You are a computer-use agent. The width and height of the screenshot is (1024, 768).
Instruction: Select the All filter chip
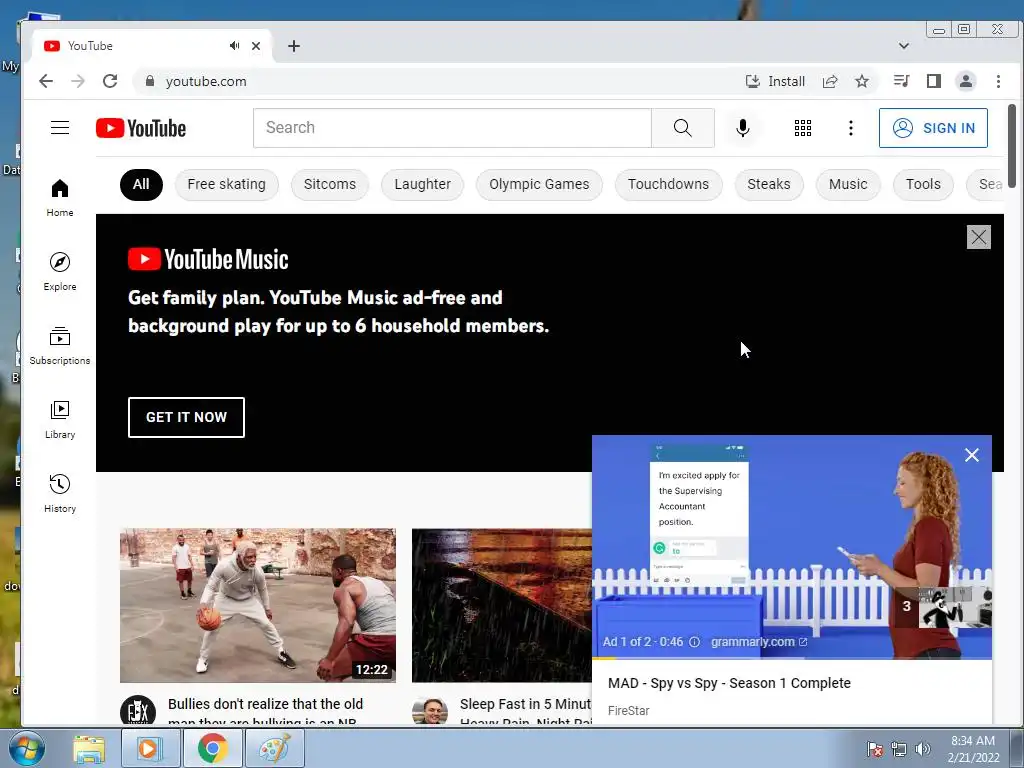coord(141,184)
